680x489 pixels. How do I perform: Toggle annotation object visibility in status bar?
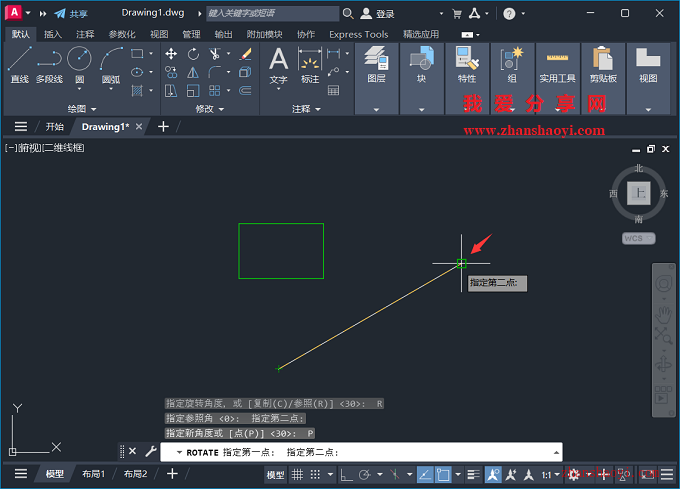tap(493, 475)
